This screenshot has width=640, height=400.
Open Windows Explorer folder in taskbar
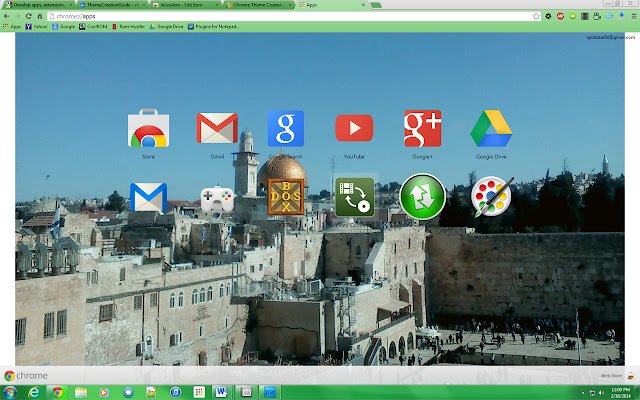pos(81,393)
